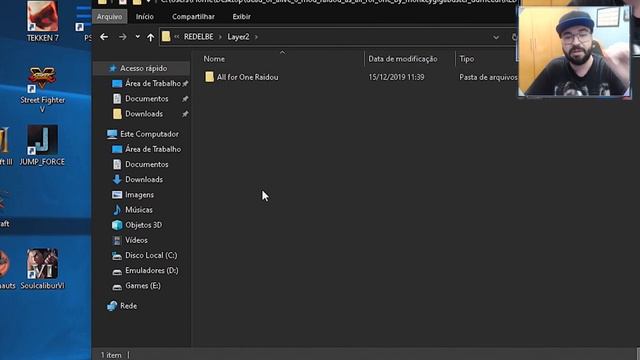640x360 pixels.
Task: Click the Rede network icon
Action: [112, 306]
